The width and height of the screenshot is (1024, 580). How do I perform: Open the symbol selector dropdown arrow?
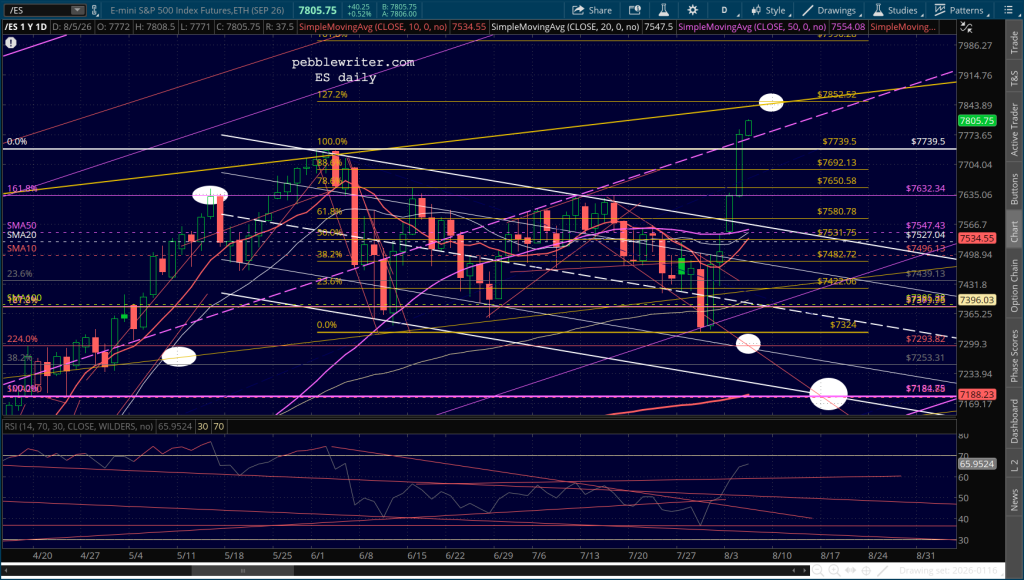point(78,10)
